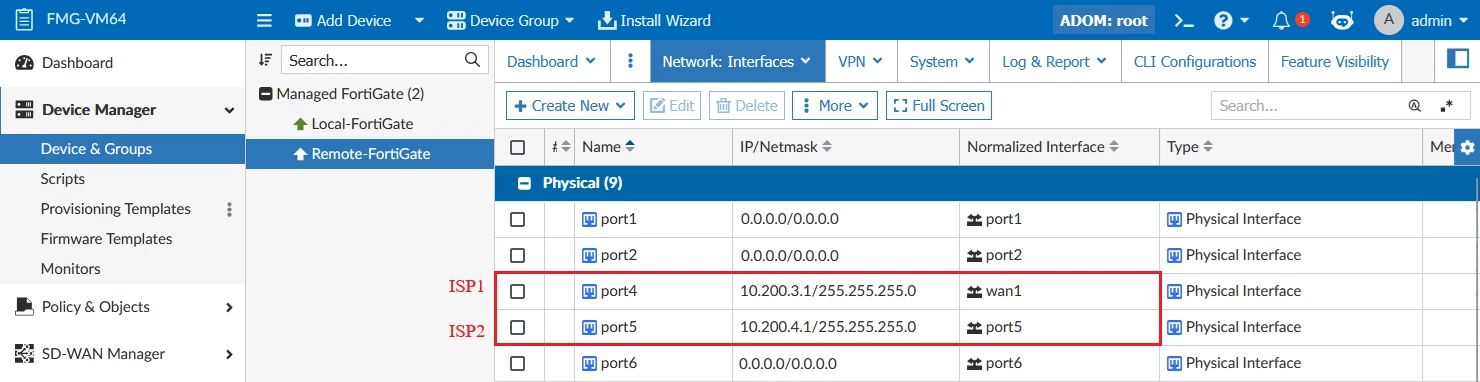
Task: Click the admin avatar circle
Action: click(x=1389, y=20)
